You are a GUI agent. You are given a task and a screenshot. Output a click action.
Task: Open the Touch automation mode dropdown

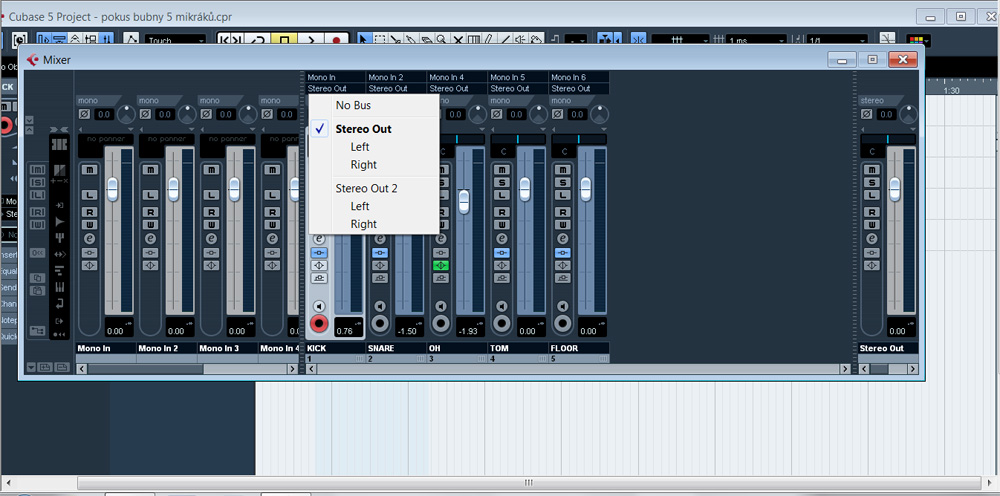[175, 40]
